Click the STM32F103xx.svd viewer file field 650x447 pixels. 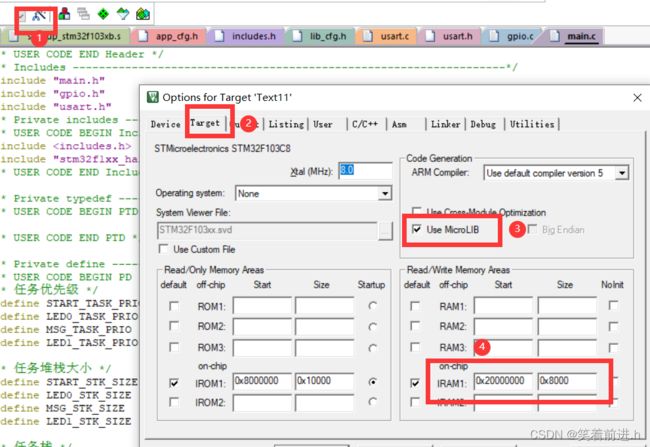pos(267,231)
